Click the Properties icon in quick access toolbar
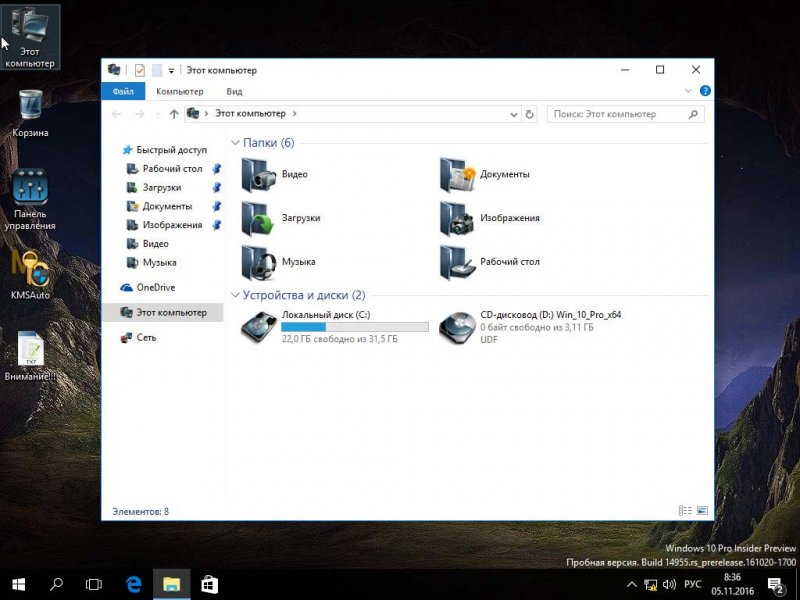The image size is (800, 600). (139, 70)
